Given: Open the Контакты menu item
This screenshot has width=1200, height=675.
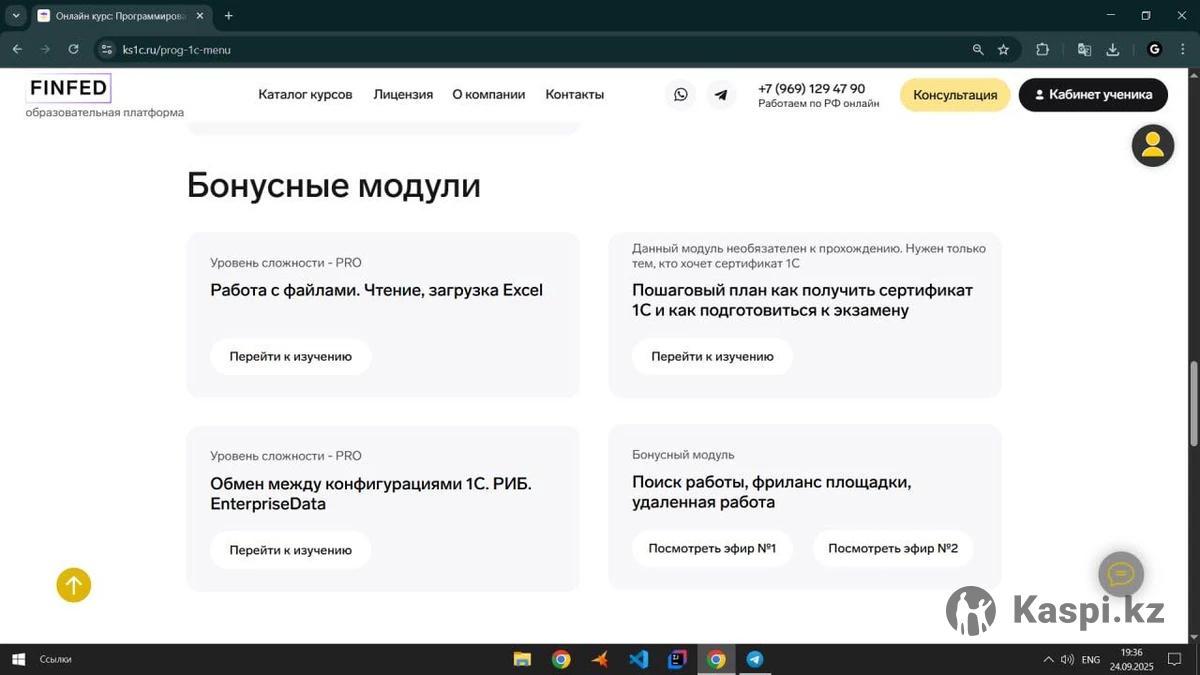Looking at the screenshot, I should coord(574,95).
